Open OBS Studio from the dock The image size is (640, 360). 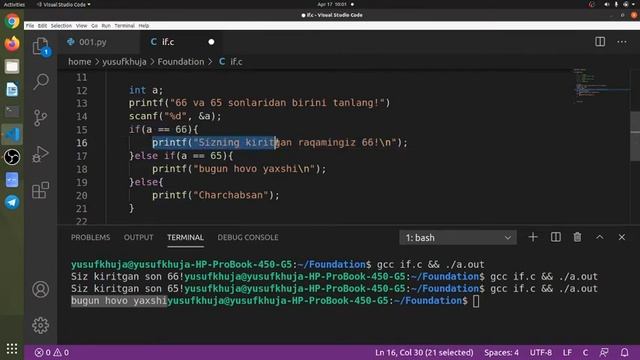pyautogui.click(x=12, y=157)
